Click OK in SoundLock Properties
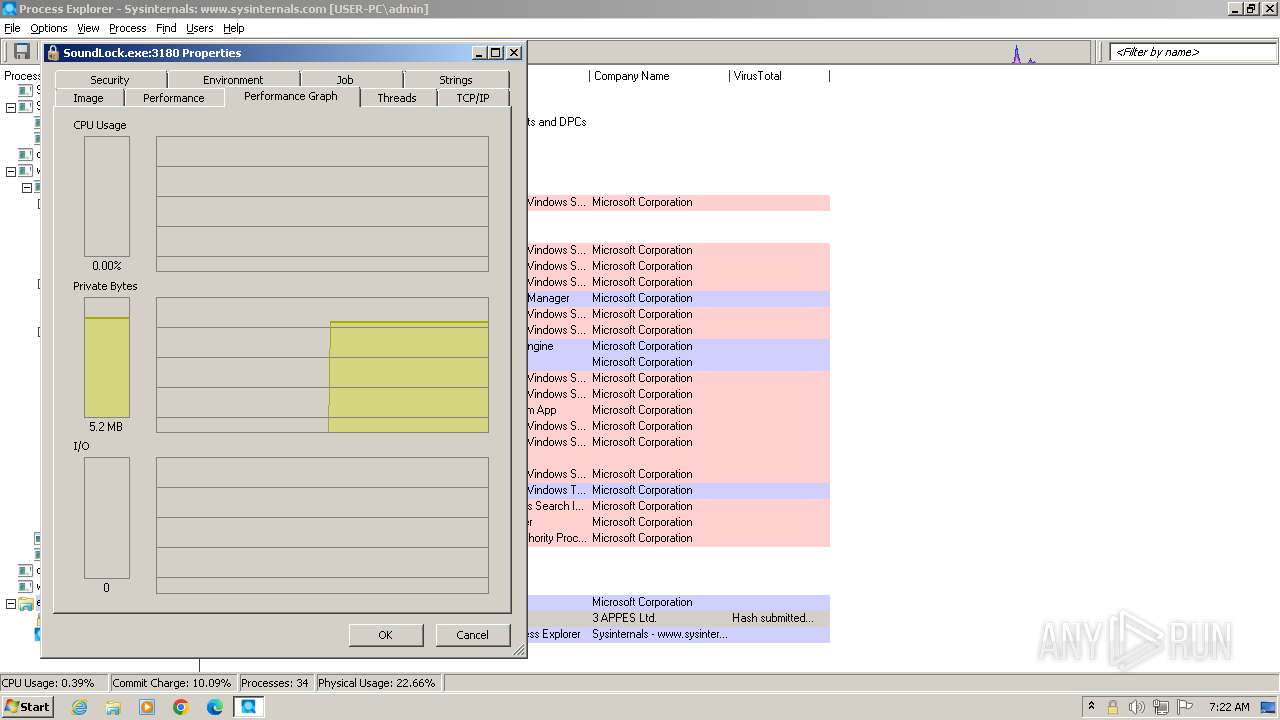Screen dimensions: 1280x720 pos(385,635)
